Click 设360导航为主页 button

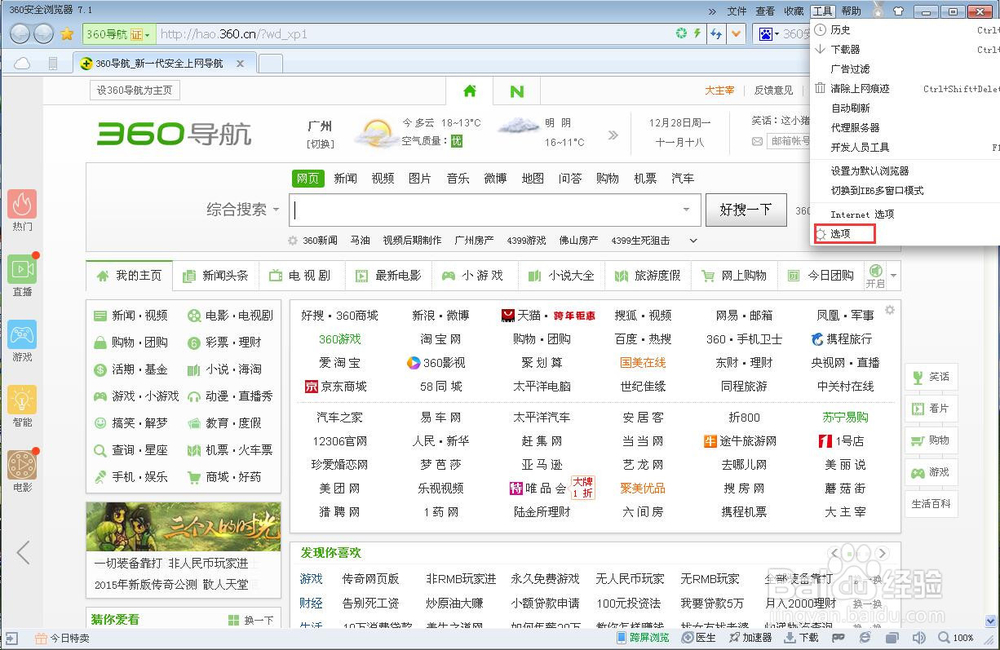point(135,91)
